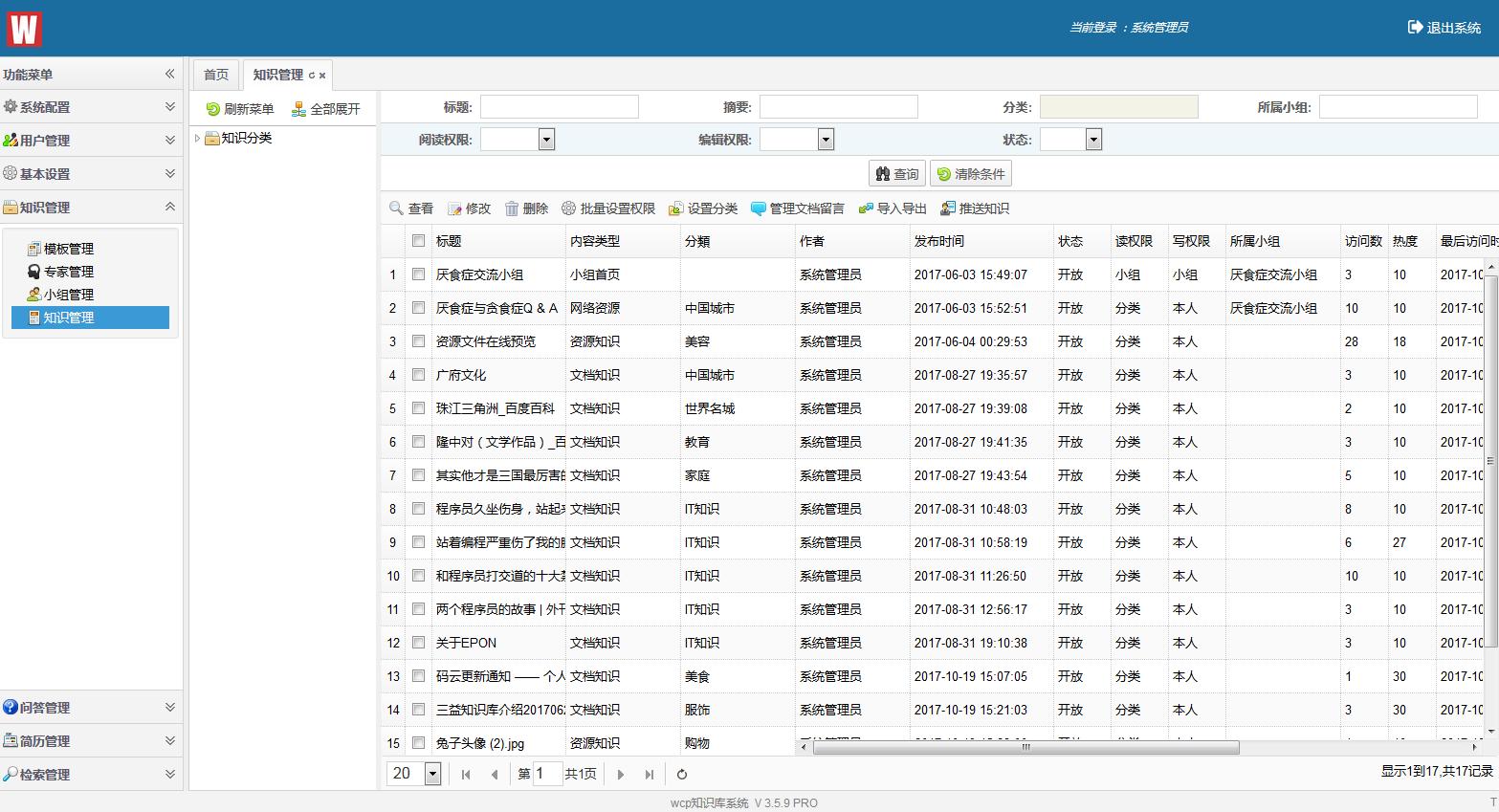Click 管理文档留言 comment toolbar button
Image resolution: width=1499 pixels, height=812 pixels.
(x=798, y=208)
